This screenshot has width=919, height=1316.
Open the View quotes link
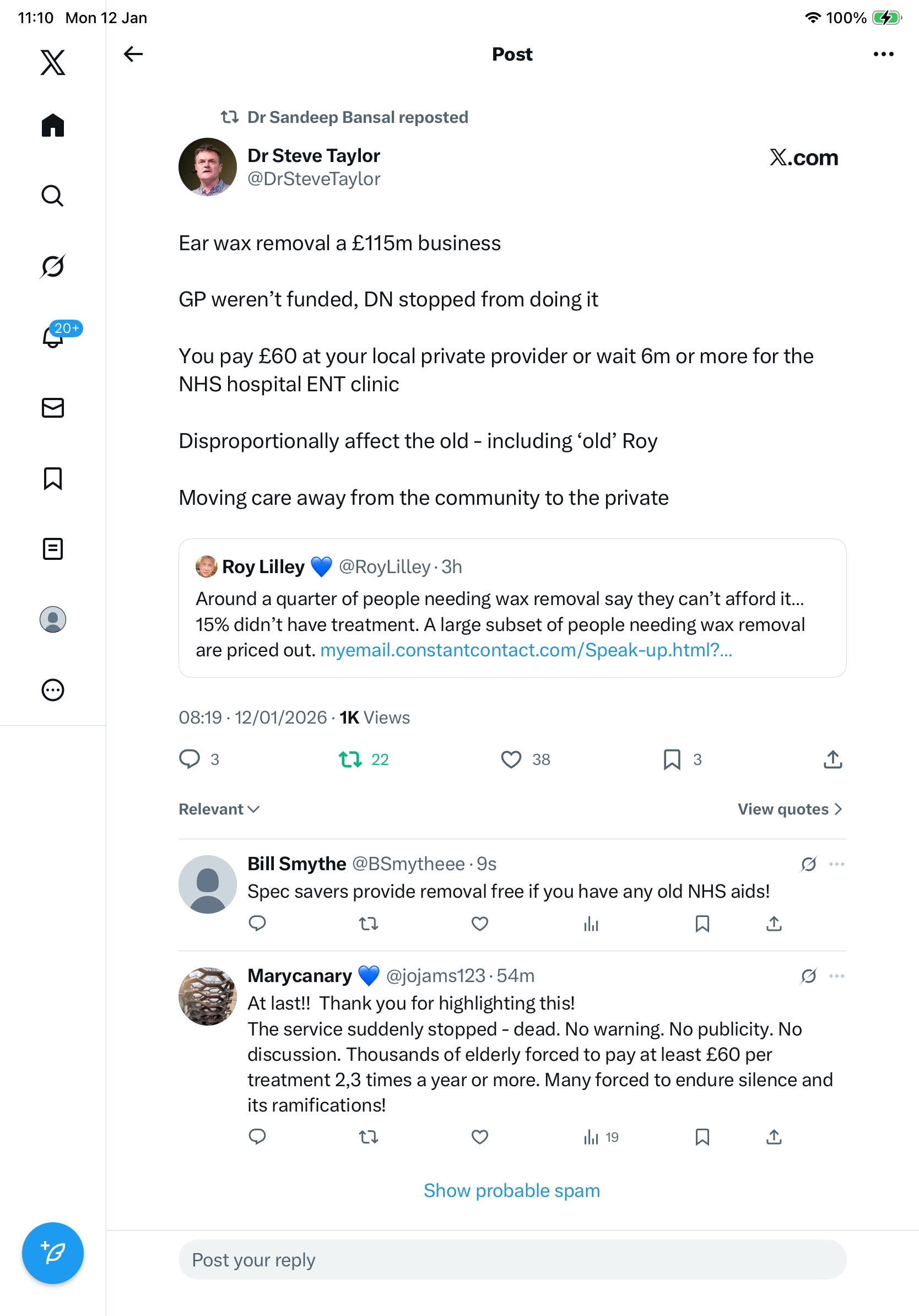point(790,810)
